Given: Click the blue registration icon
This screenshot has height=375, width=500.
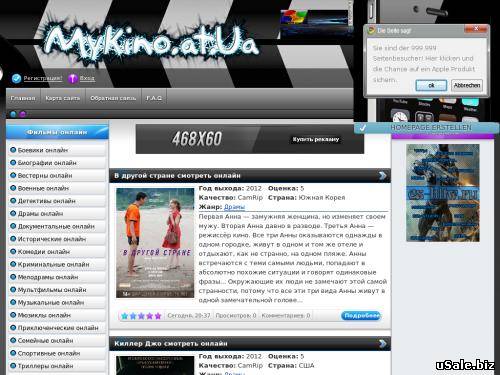Looking at the screenshot, I should pos(16,78).
